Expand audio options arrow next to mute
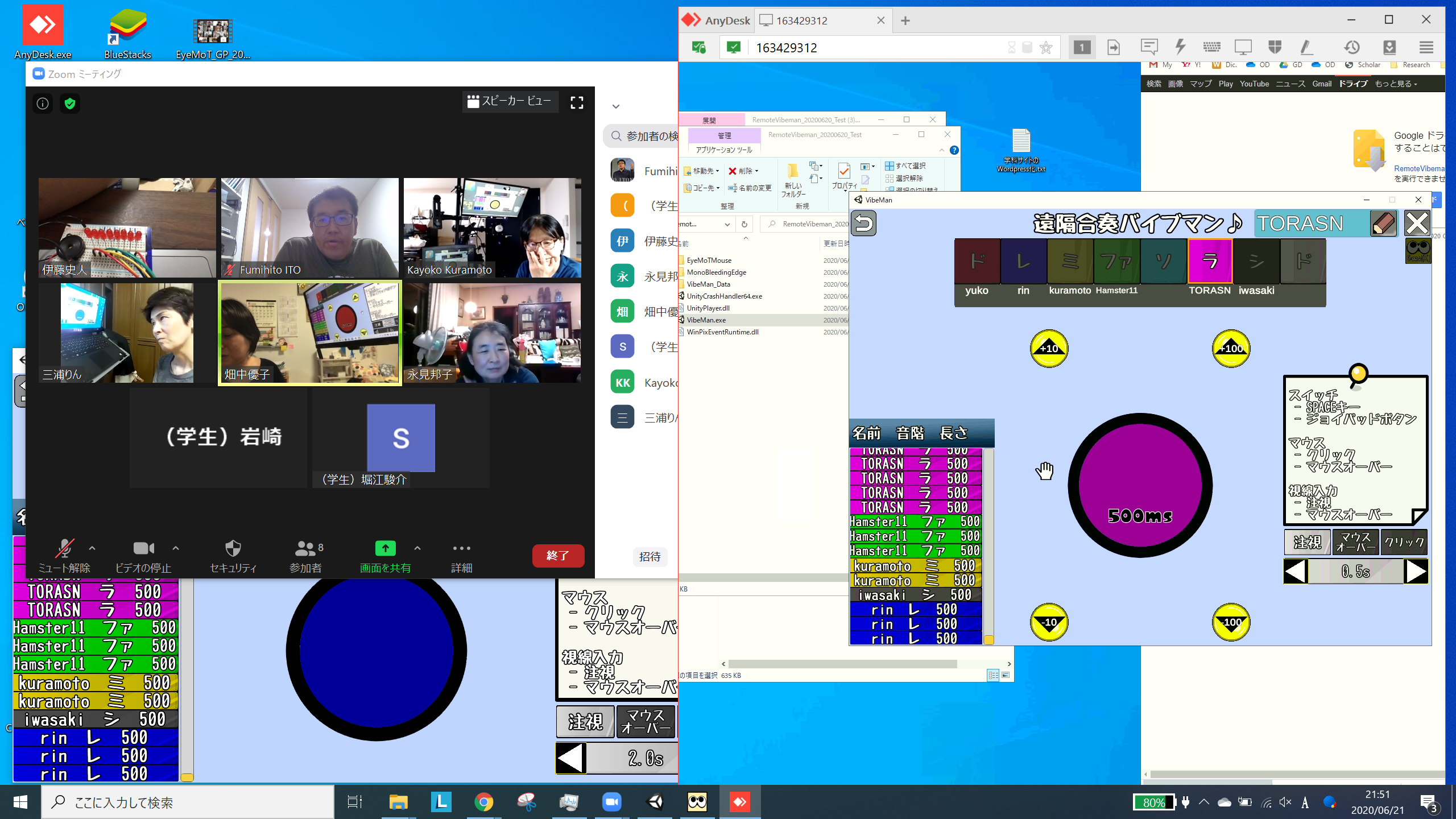The image size is (1456, 819). [92, 548]
